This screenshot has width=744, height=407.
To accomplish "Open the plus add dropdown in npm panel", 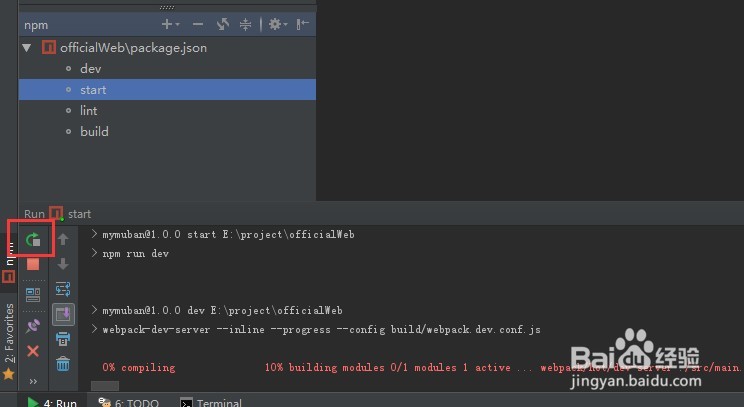I will [170, 24].
